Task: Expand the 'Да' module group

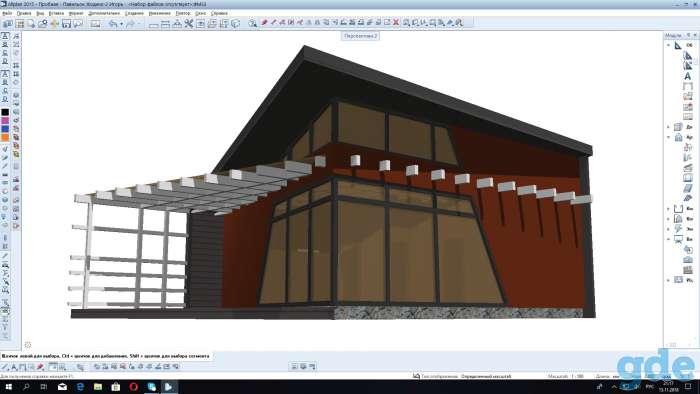Action: (x=668, y=127)
